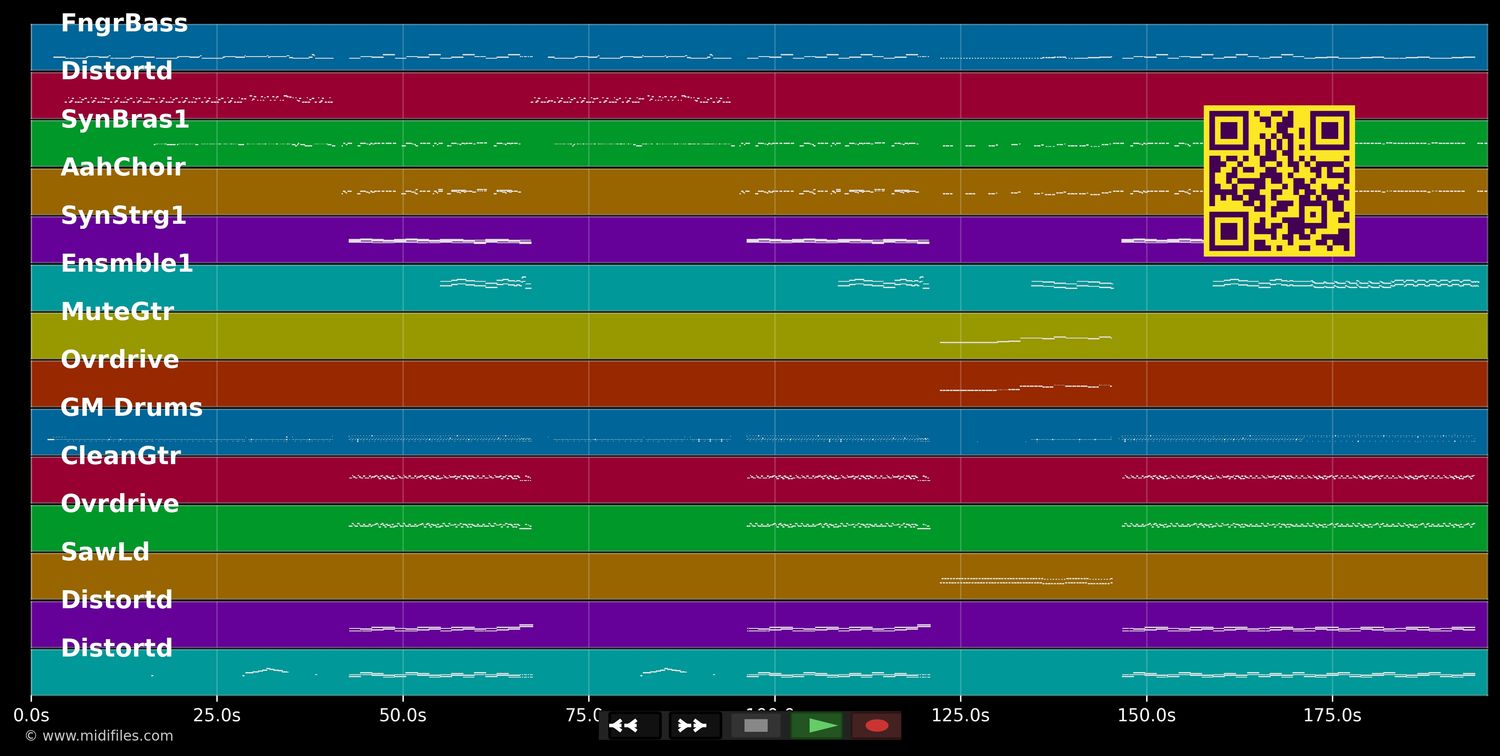Click the 0.0s time axis label
The height and width of the screenshot is (756, 1500).
31,716
